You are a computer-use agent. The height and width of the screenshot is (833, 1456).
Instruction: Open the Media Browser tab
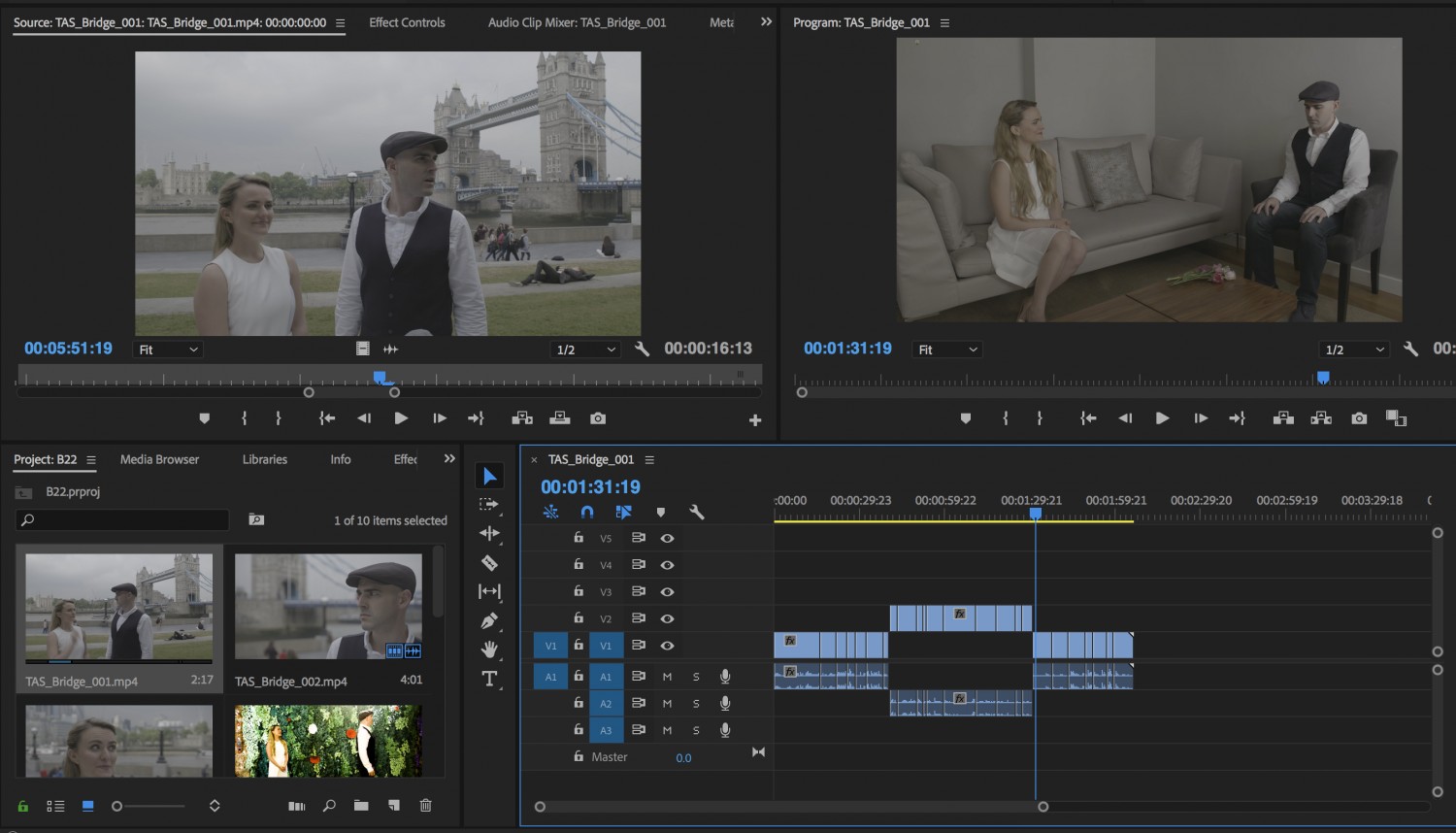[x=159, y=459]
